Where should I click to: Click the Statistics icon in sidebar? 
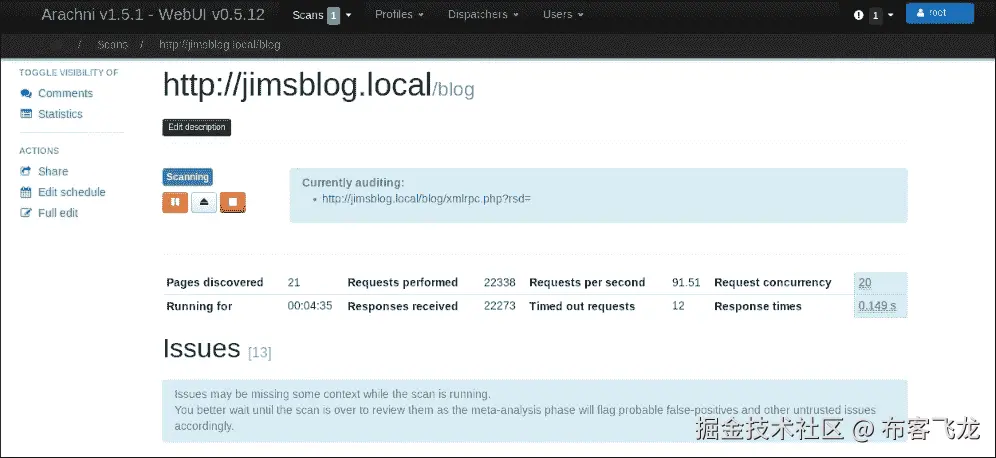(26, 114)
